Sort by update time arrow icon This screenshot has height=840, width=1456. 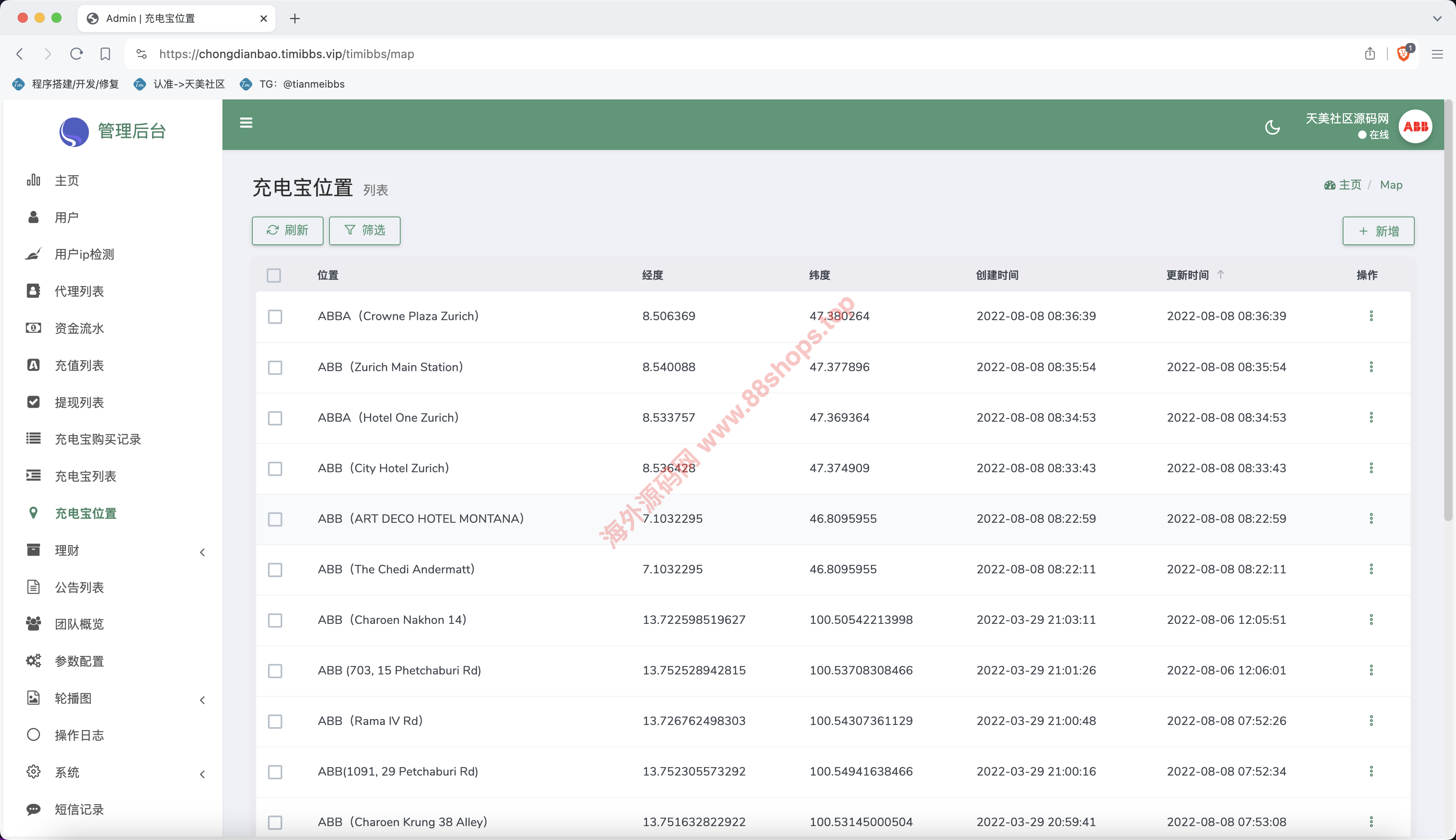click(1220, 275)
